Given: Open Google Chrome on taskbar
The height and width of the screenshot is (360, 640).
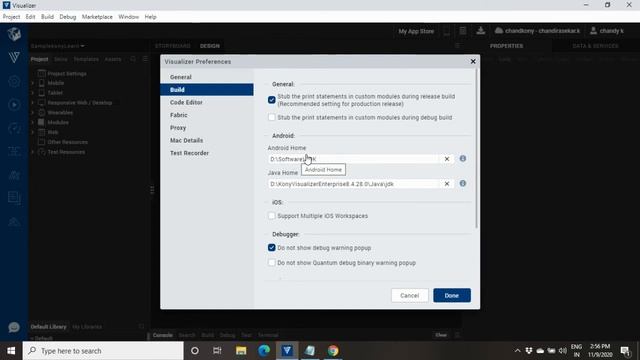Looking at the screenshot, I should [333, 351].
